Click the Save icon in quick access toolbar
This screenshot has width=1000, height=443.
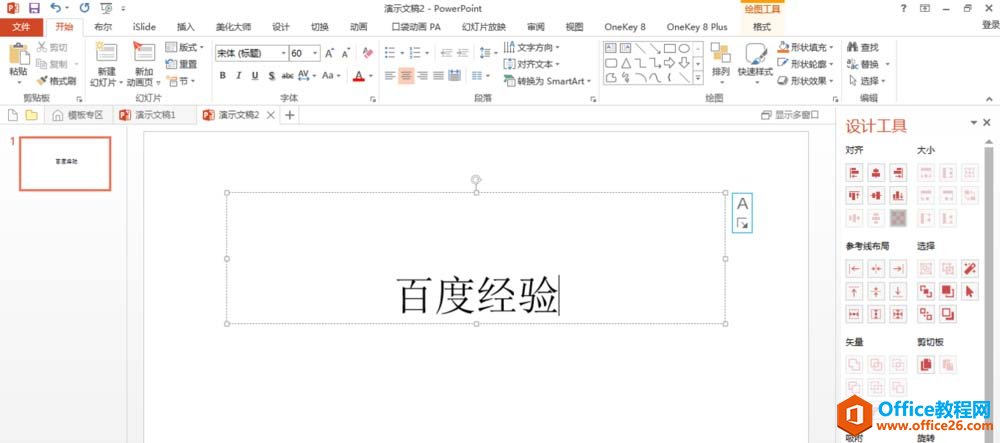click(34, 8)
